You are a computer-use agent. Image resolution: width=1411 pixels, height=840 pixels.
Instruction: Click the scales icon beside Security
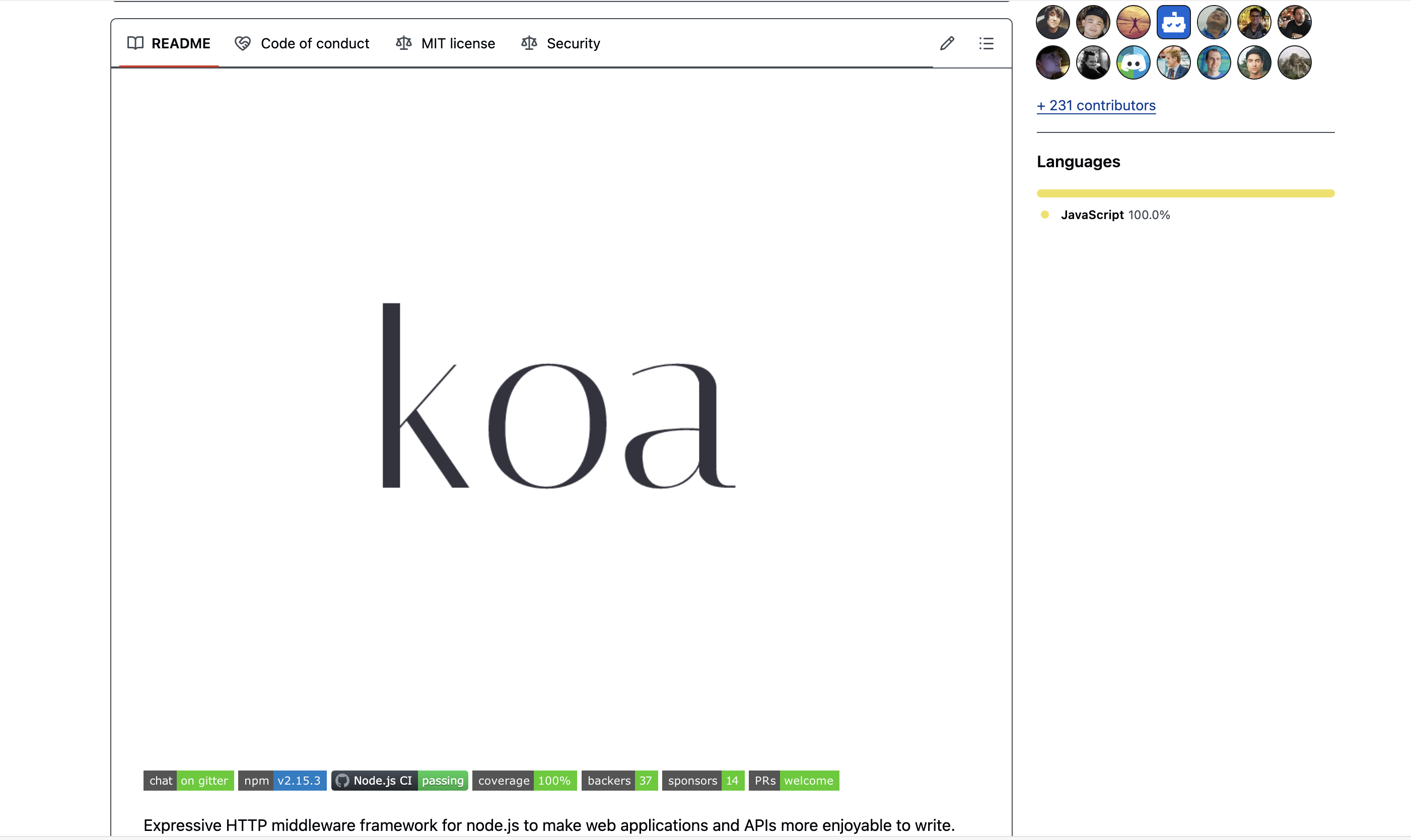click(x=529, y=44)
